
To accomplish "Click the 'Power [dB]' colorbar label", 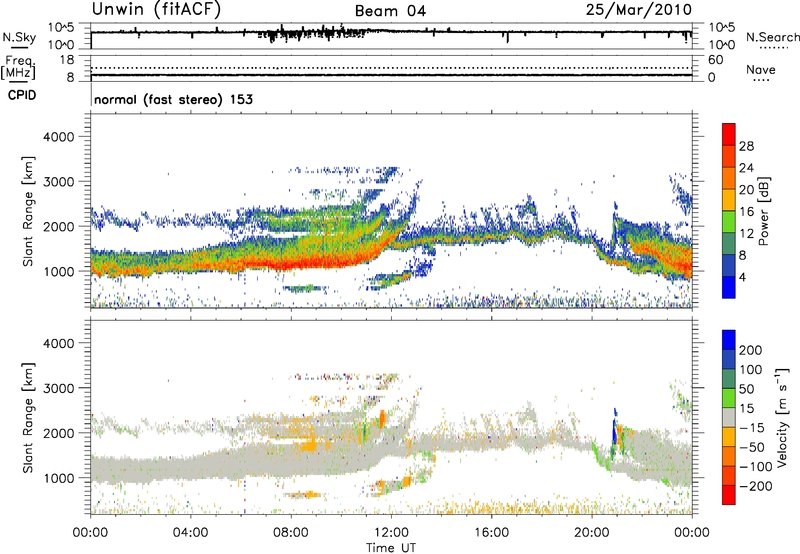I will (x=763, y=211).
